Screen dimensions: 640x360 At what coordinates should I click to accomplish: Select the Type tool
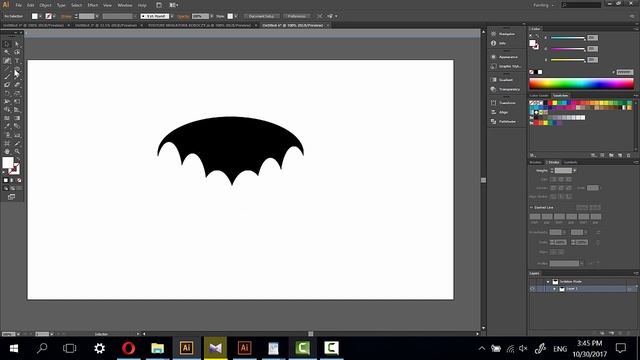17,60
